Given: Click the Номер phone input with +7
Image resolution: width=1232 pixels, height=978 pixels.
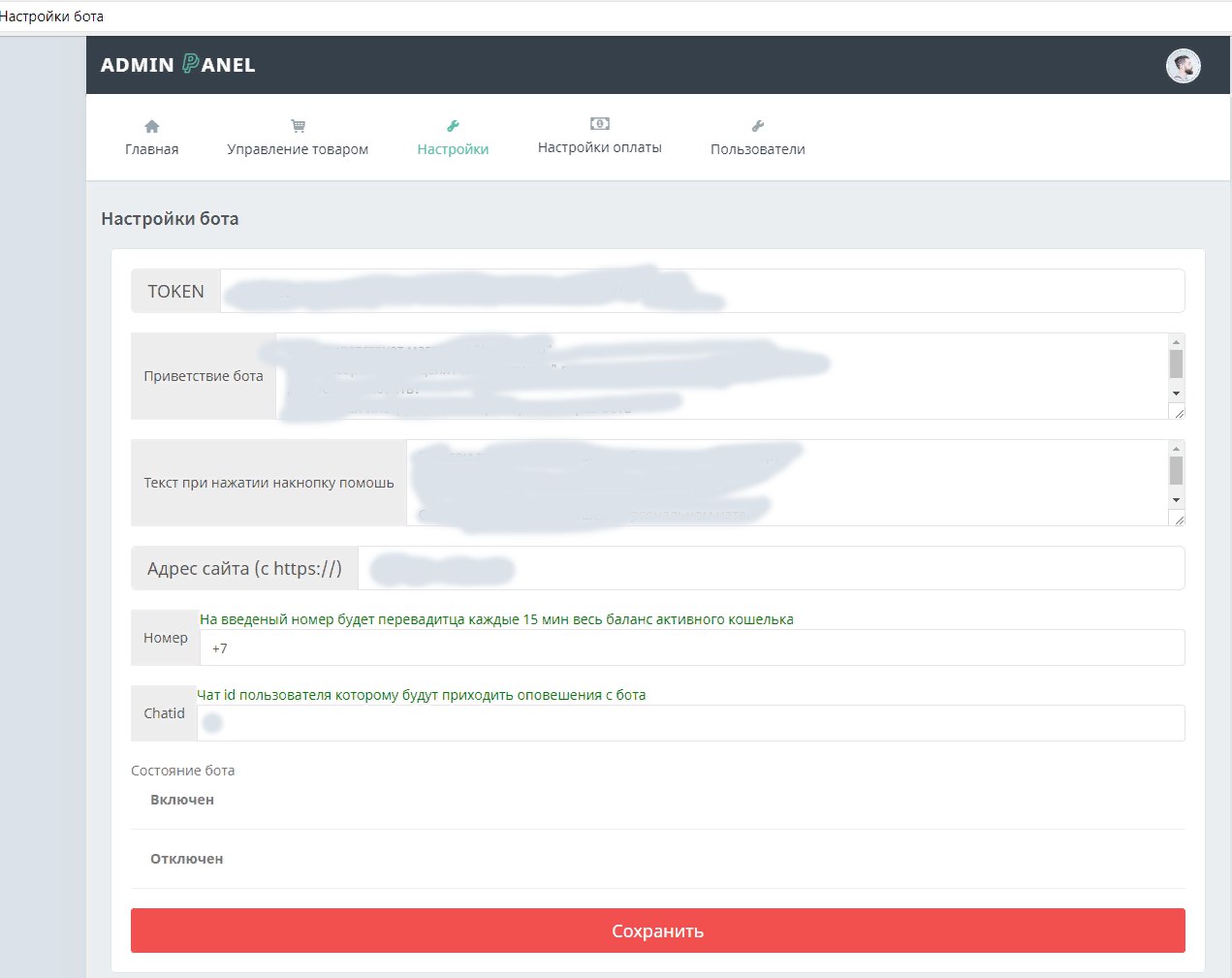Looking at the screenshot, I should point(679,647).
